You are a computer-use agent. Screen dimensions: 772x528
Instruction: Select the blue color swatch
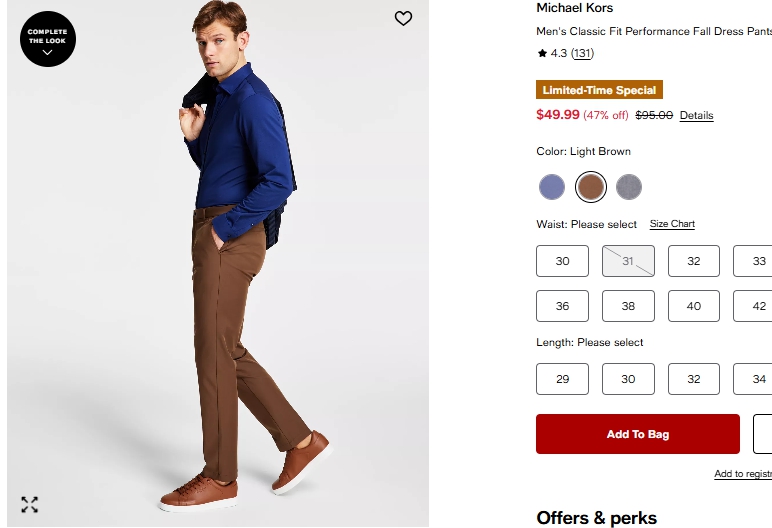point(552,187)
